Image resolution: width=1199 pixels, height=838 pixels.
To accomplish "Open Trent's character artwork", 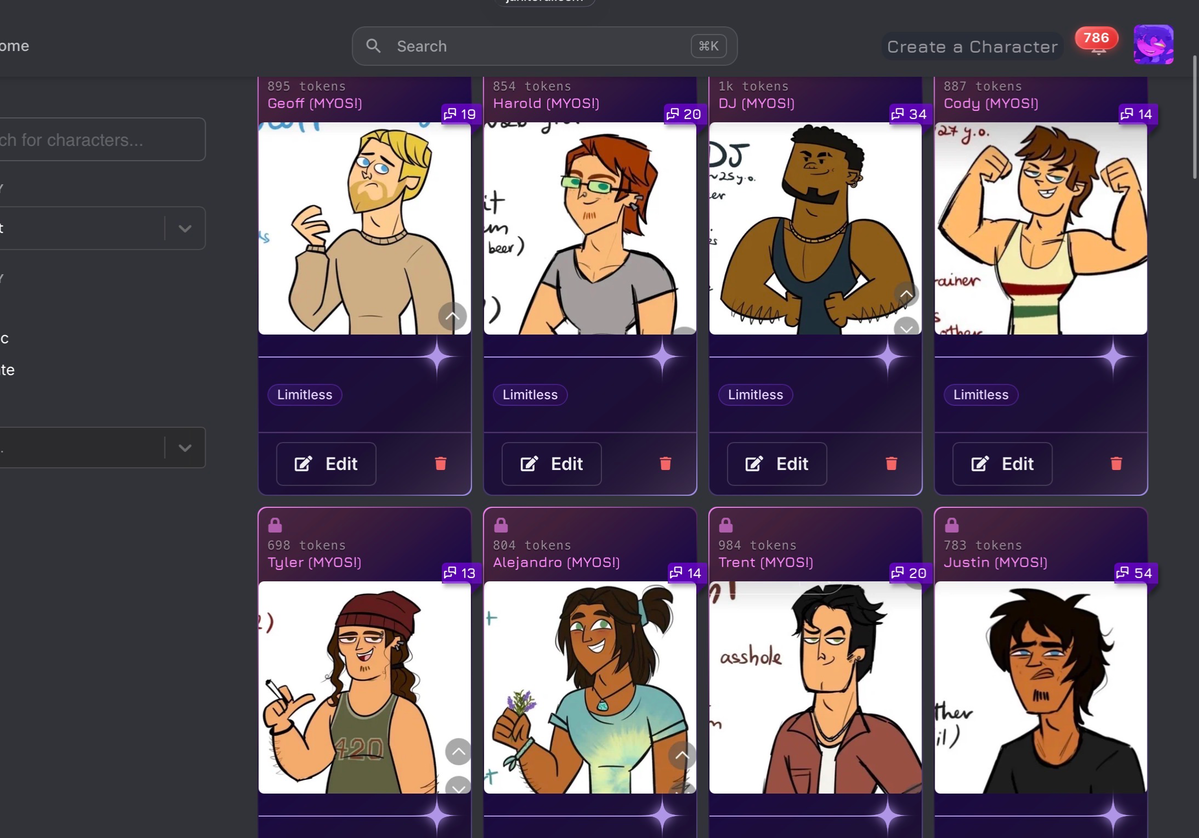I will point(815,687).
